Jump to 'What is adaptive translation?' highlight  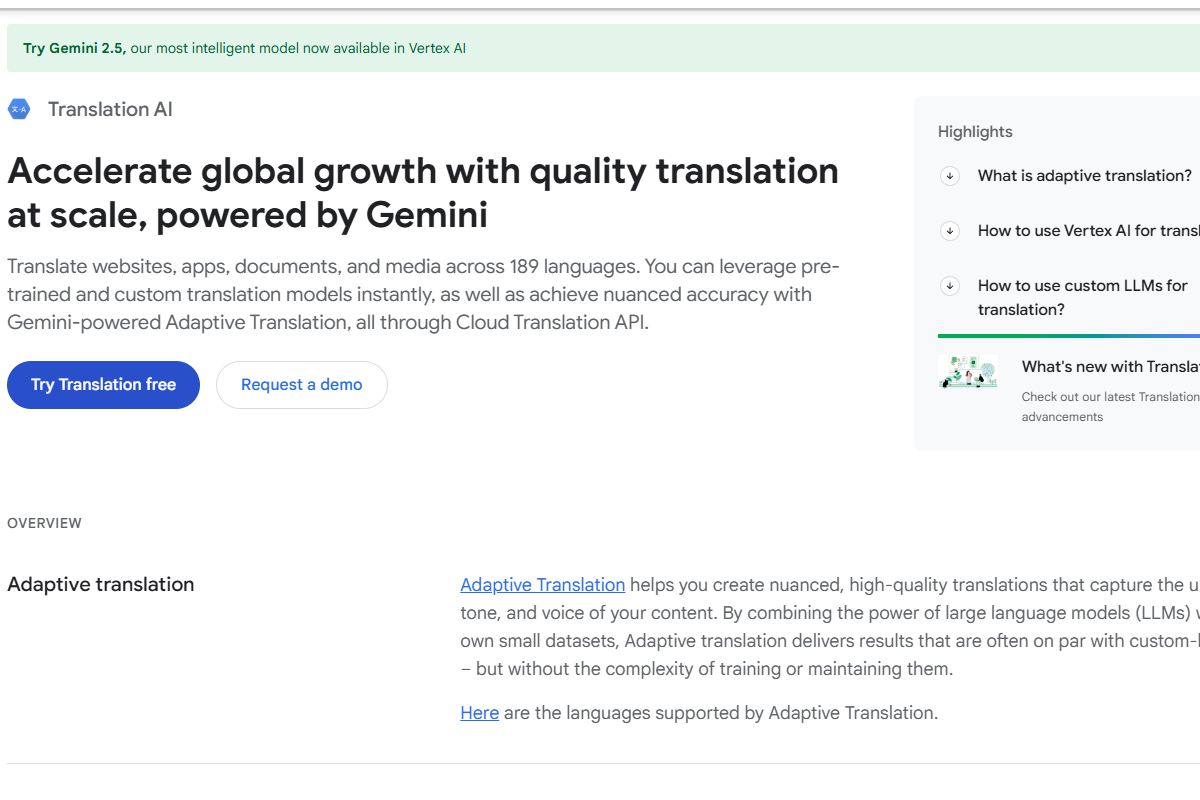[1085, 176]
